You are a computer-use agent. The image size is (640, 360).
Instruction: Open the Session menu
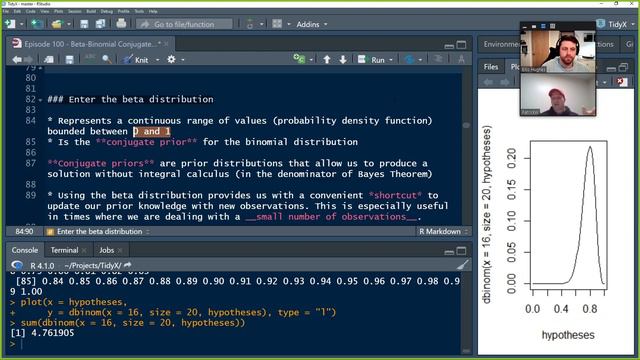(x=74, y=11)
